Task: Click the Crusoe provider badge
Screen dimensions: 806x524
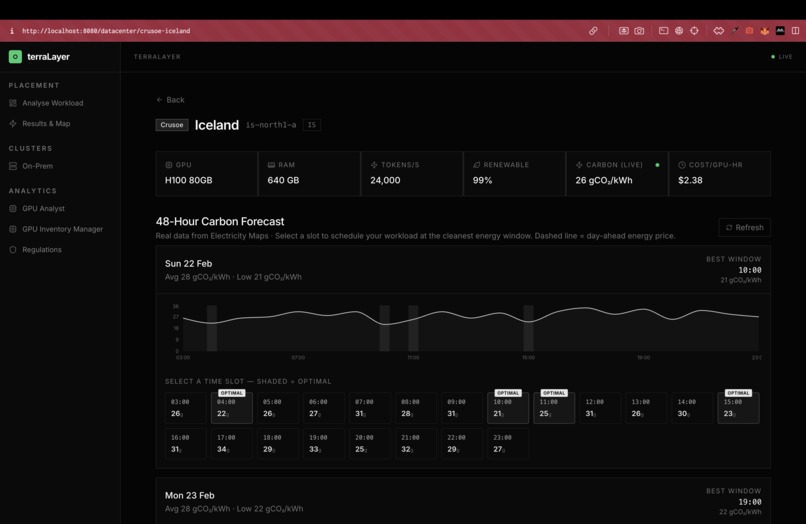Action: pos(172,125)
